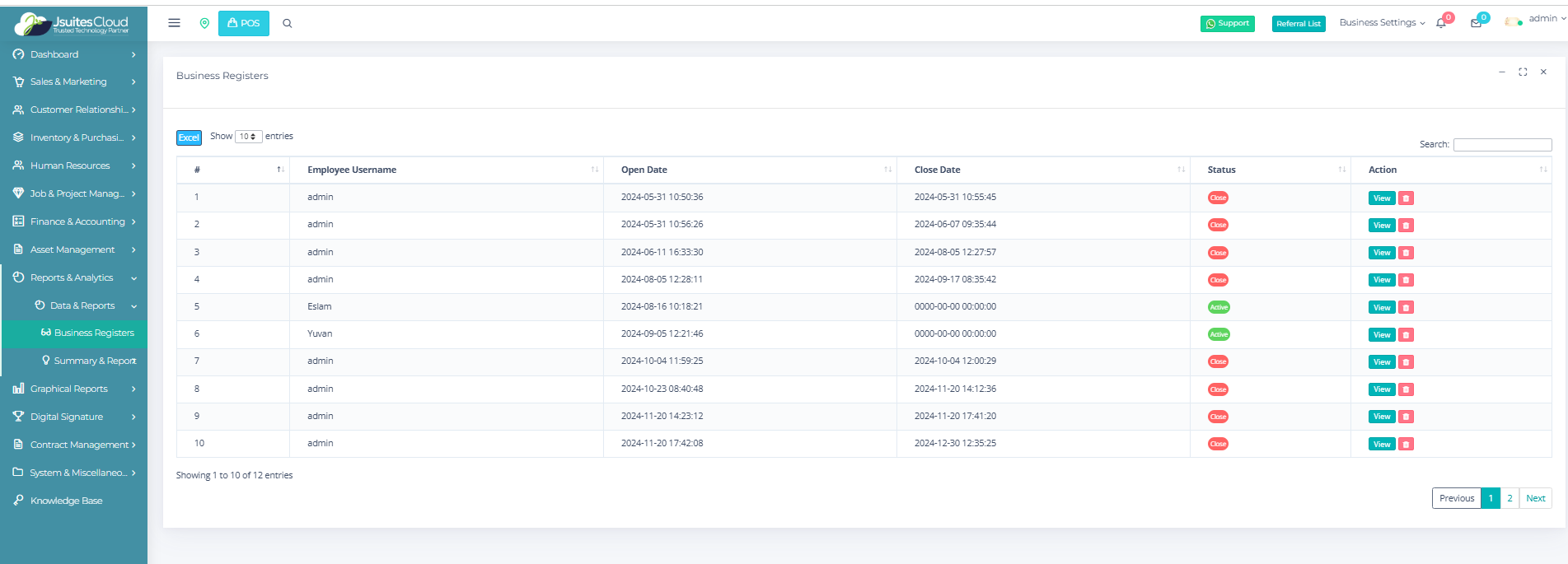Click the table Search input field
Screen dimensions: 1568x564
coord(1502,145)
